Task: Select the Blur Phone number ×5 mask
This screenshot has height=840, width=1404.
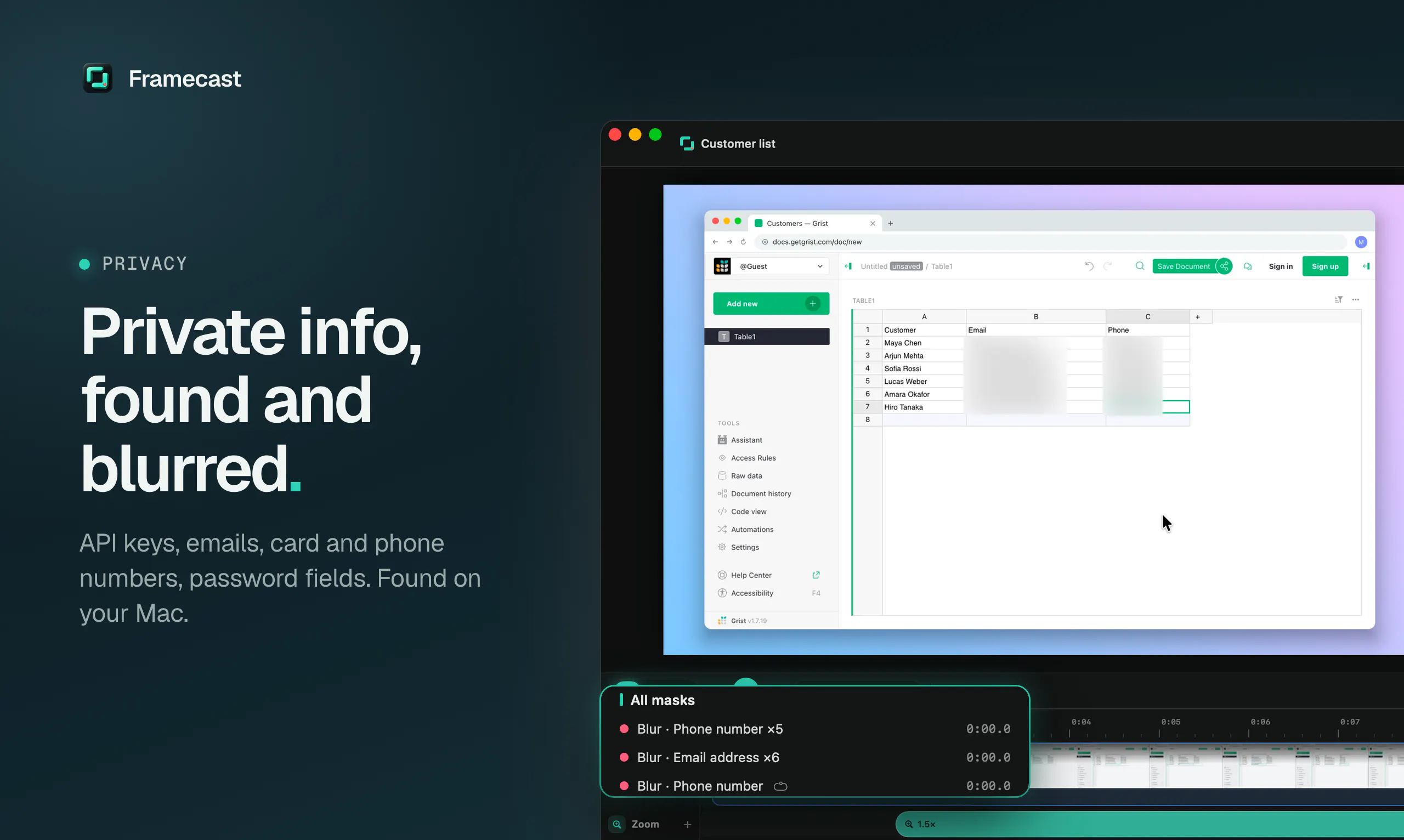Action: 814,729
